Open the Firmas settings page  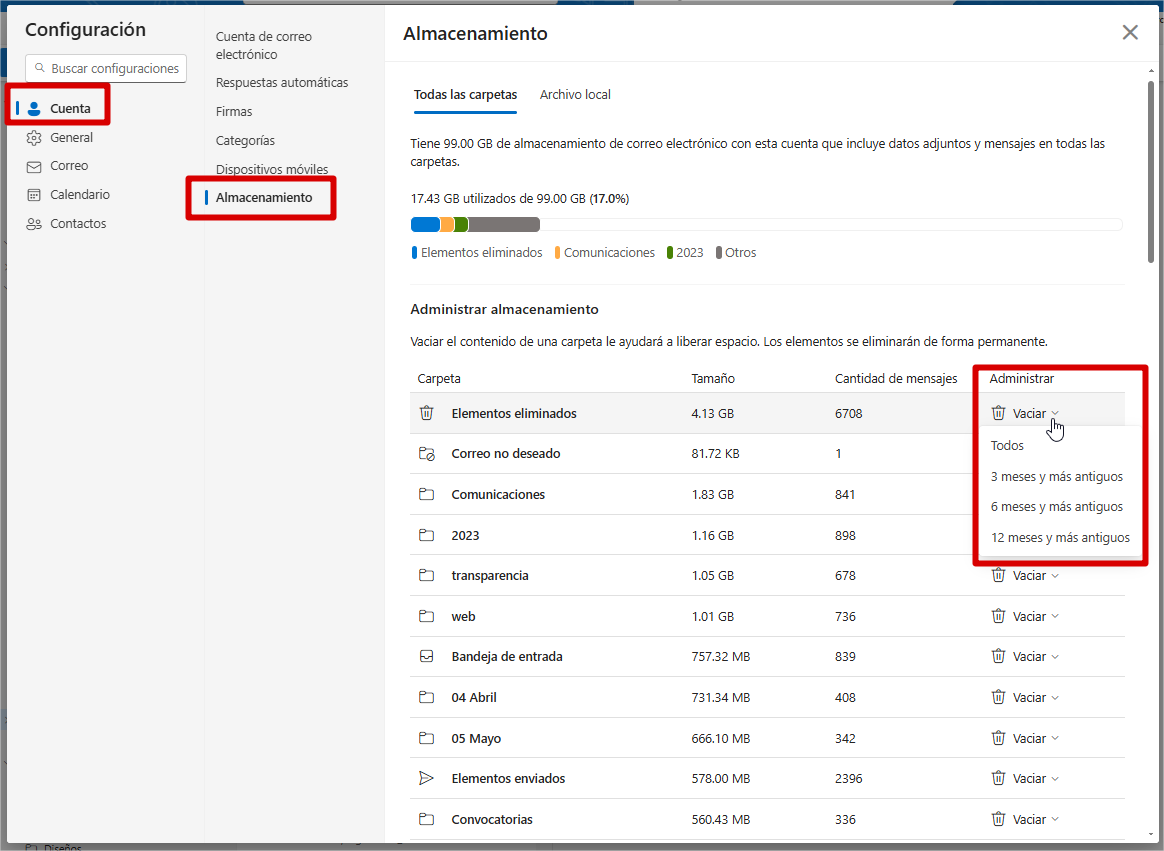coord(234,112)
